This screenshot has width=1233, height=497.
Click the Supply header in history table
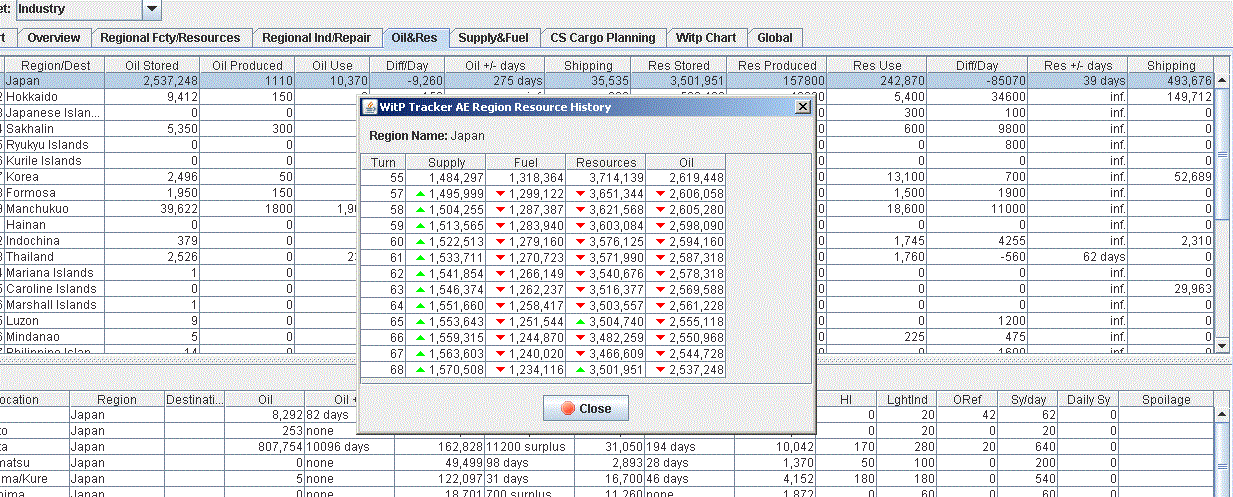coord(446,162)
